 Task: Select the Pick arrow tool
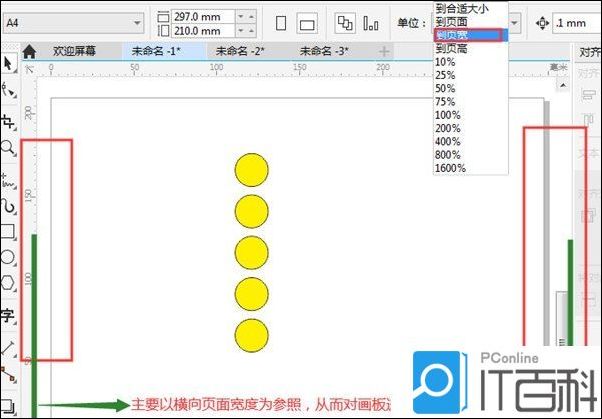8,63
